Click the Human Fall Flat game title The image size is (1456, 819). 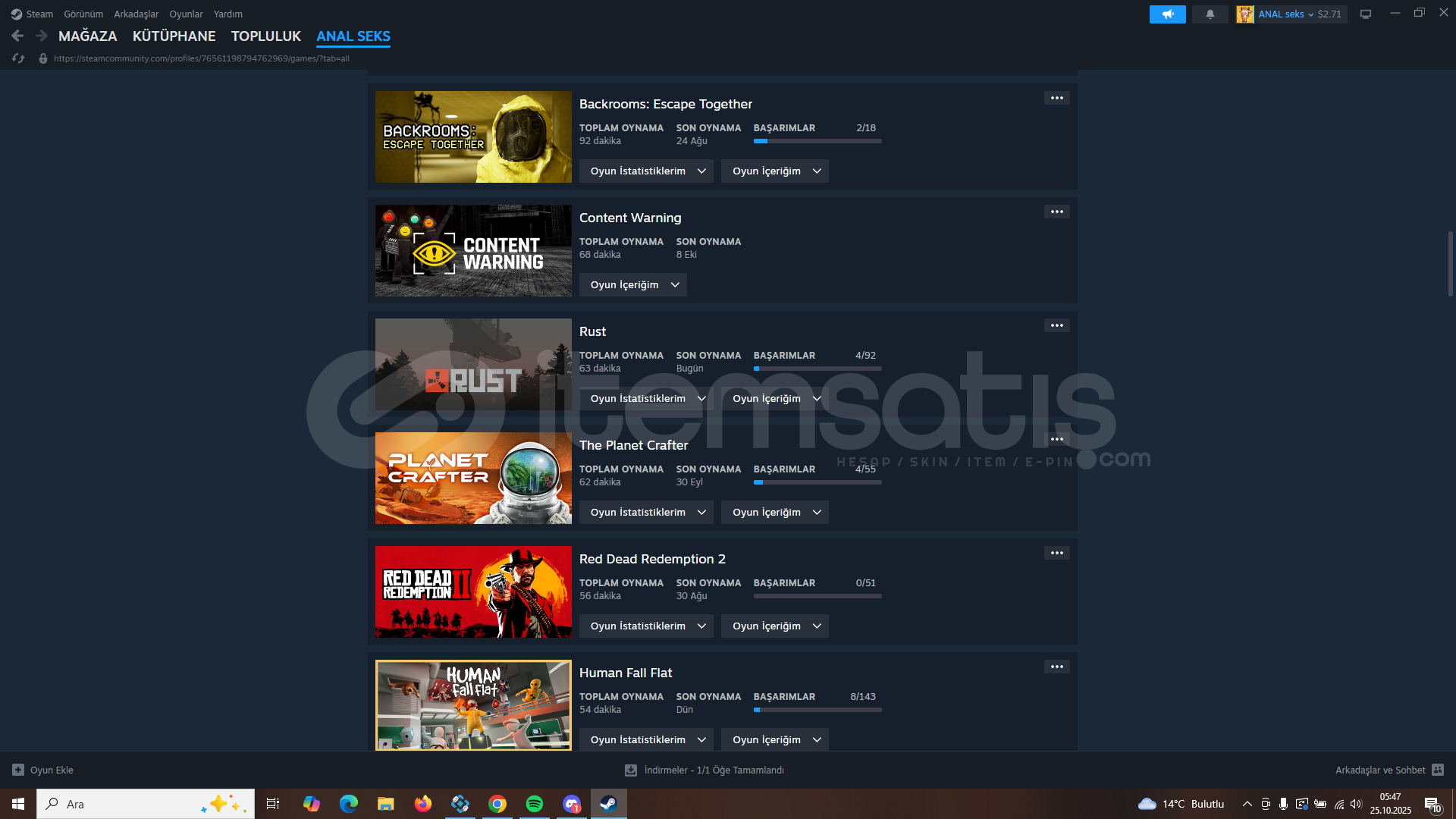coord(626,673)
